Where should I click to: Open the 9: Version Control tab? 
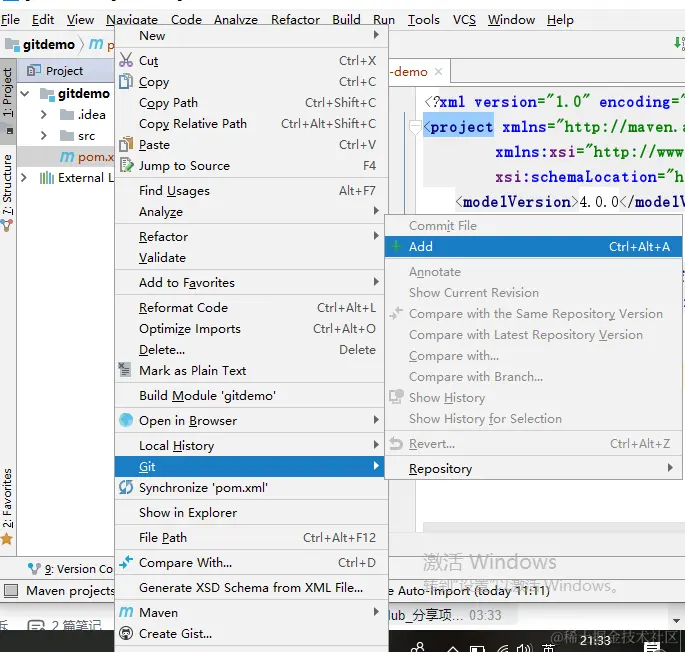[71, 569]
